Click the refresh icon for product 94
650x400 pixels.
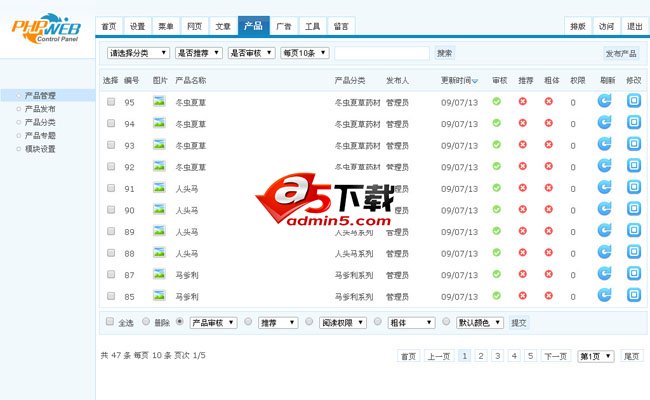(x=604, y=122)
